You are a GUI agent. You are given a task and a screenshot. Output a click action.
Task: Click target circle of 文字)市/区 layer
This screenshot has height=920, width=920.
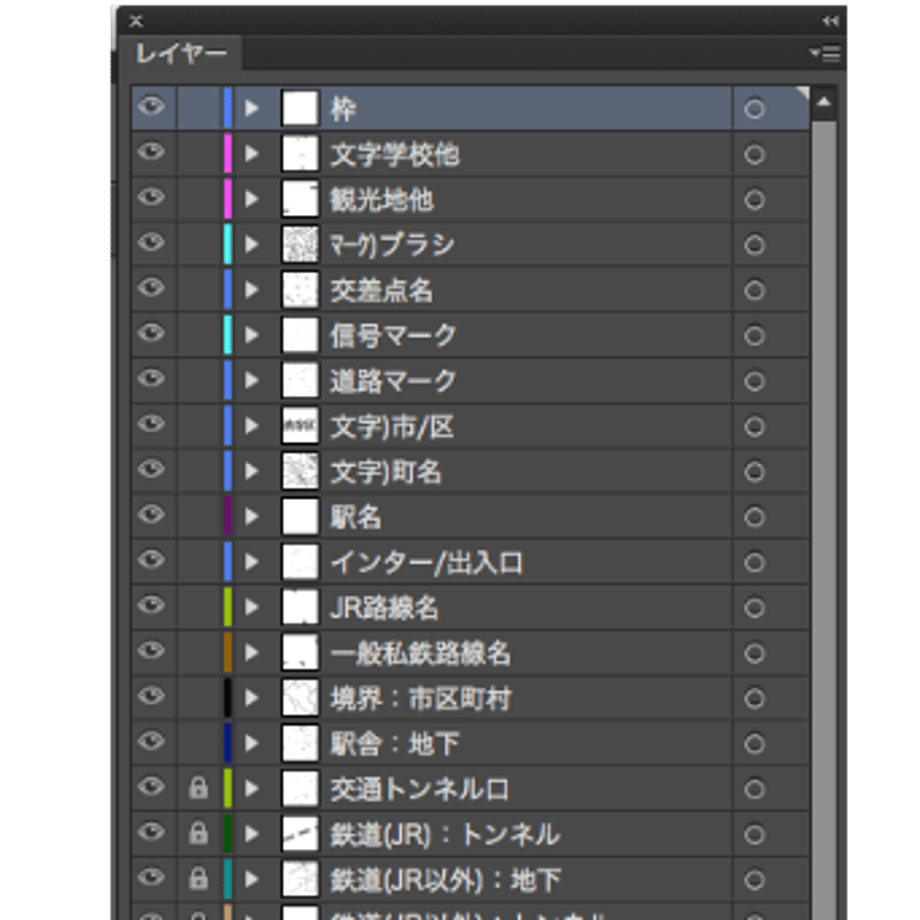[x=755, y=427]
